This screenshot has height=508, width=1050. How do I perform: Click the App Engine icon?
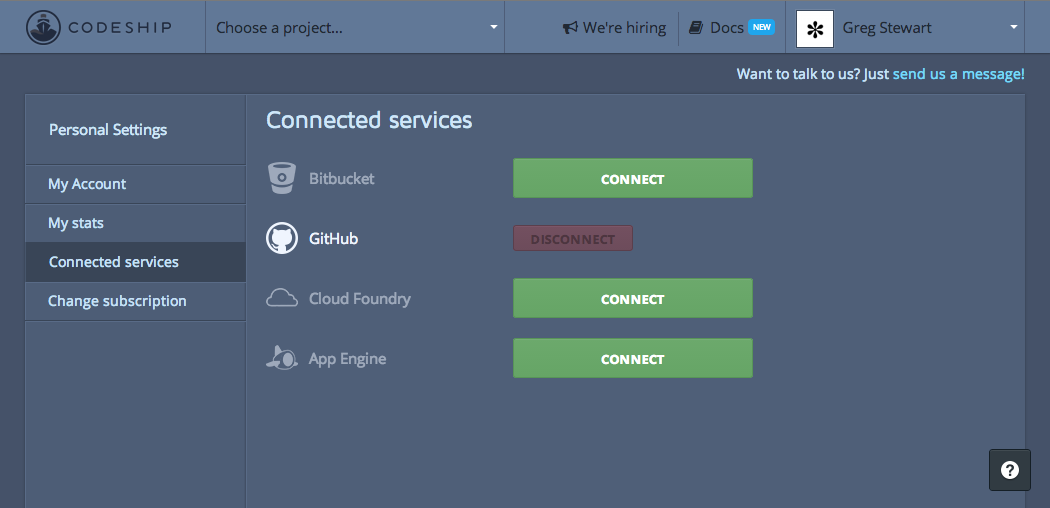click(282, 358)
